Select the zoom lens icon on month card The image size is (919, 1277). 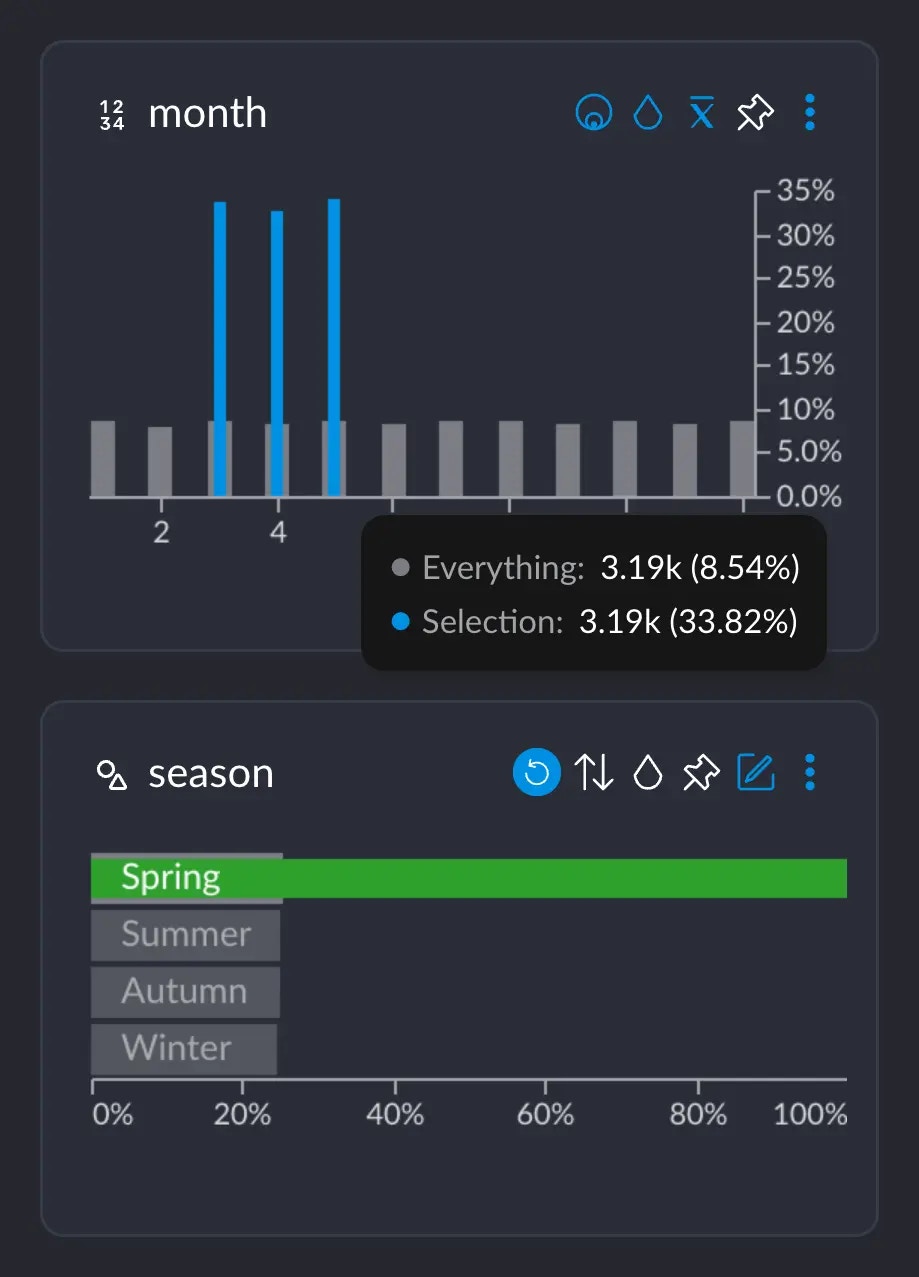(x=594, y=113)
